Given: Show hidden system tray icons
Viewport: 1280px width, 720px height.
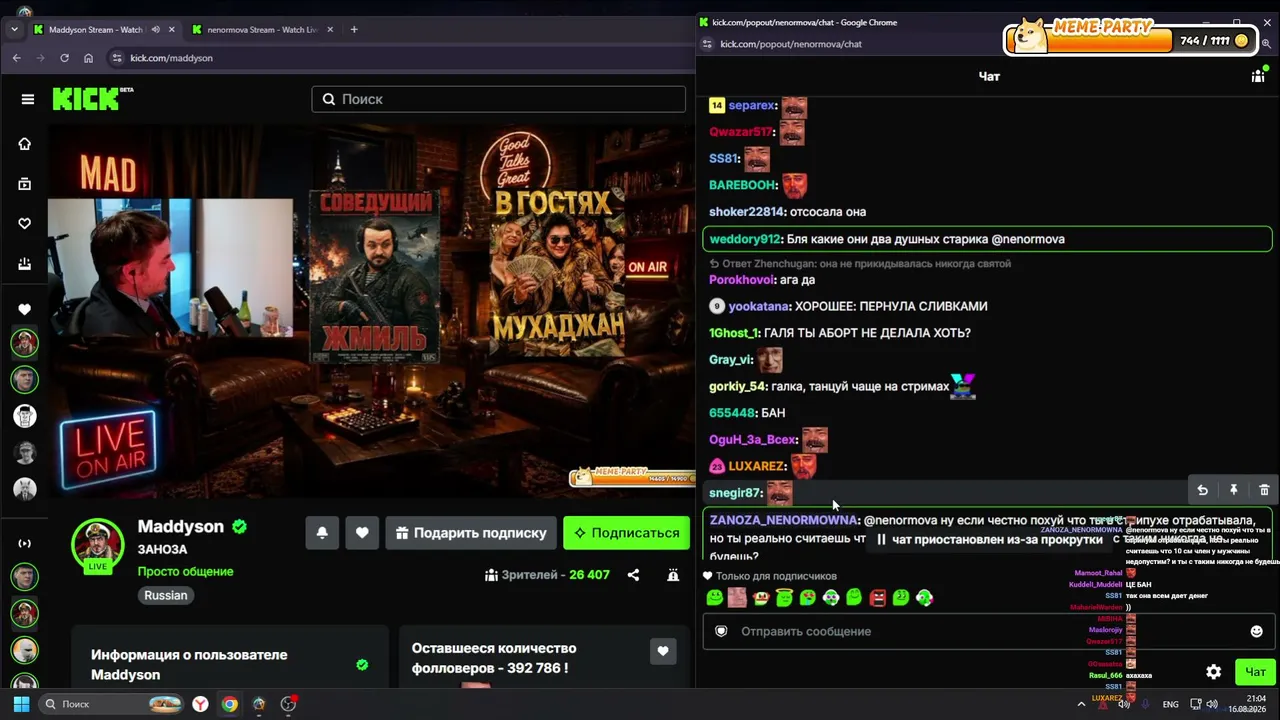Looking at the screenshot, I should click(x=1081, y=704).
